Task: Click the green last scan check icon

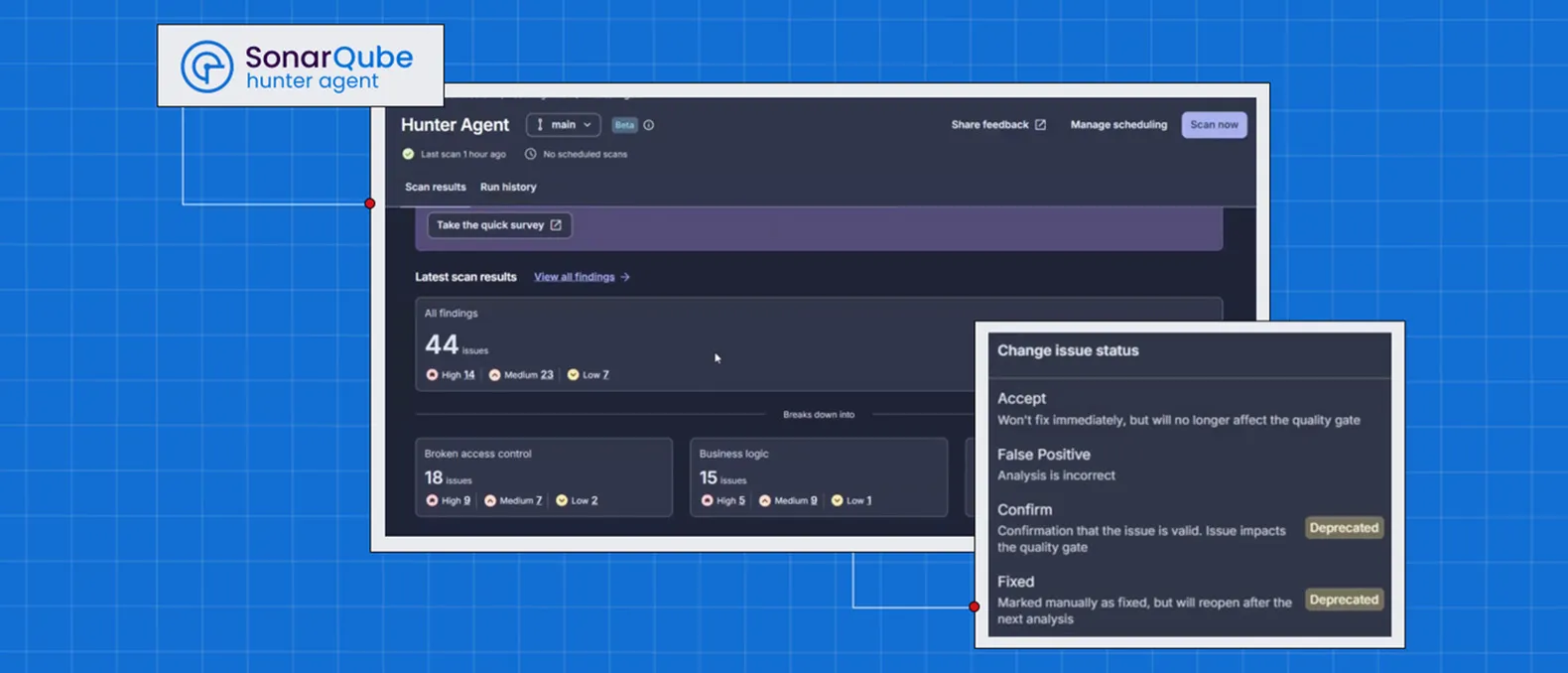Action: 408,154
